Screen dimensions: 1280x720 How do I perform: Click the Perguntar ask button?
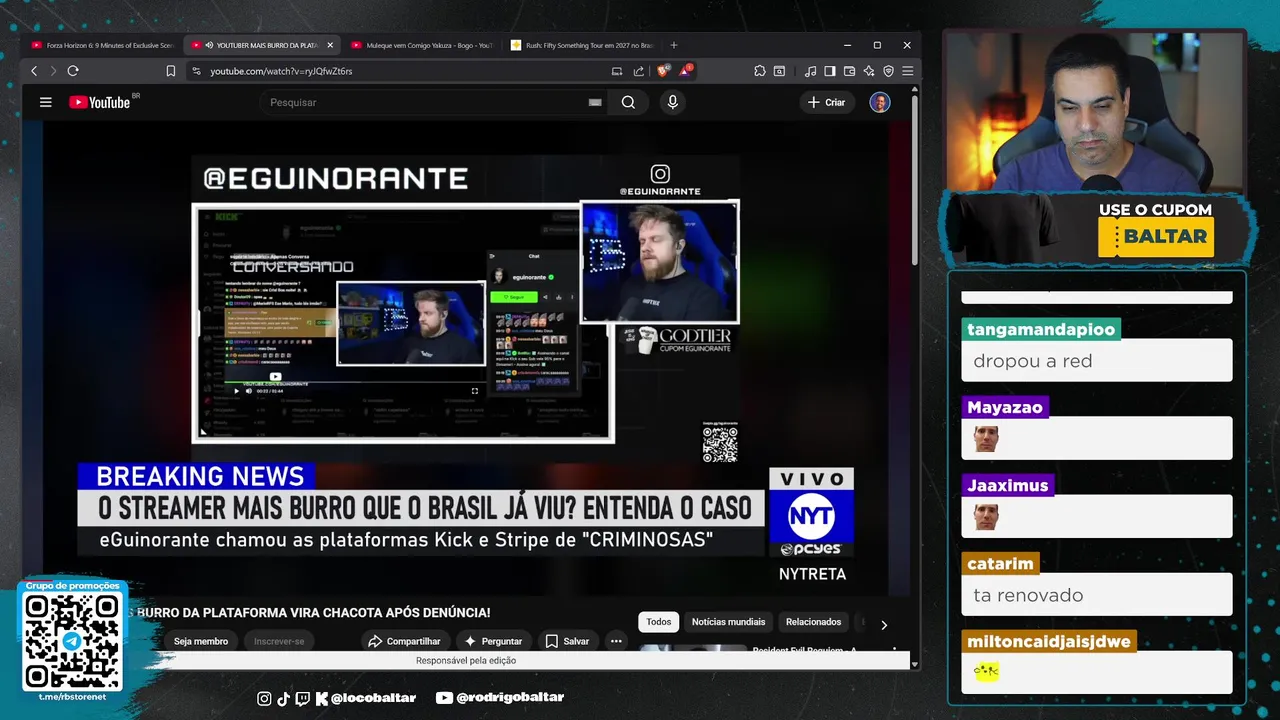click(x=493, y=641)
